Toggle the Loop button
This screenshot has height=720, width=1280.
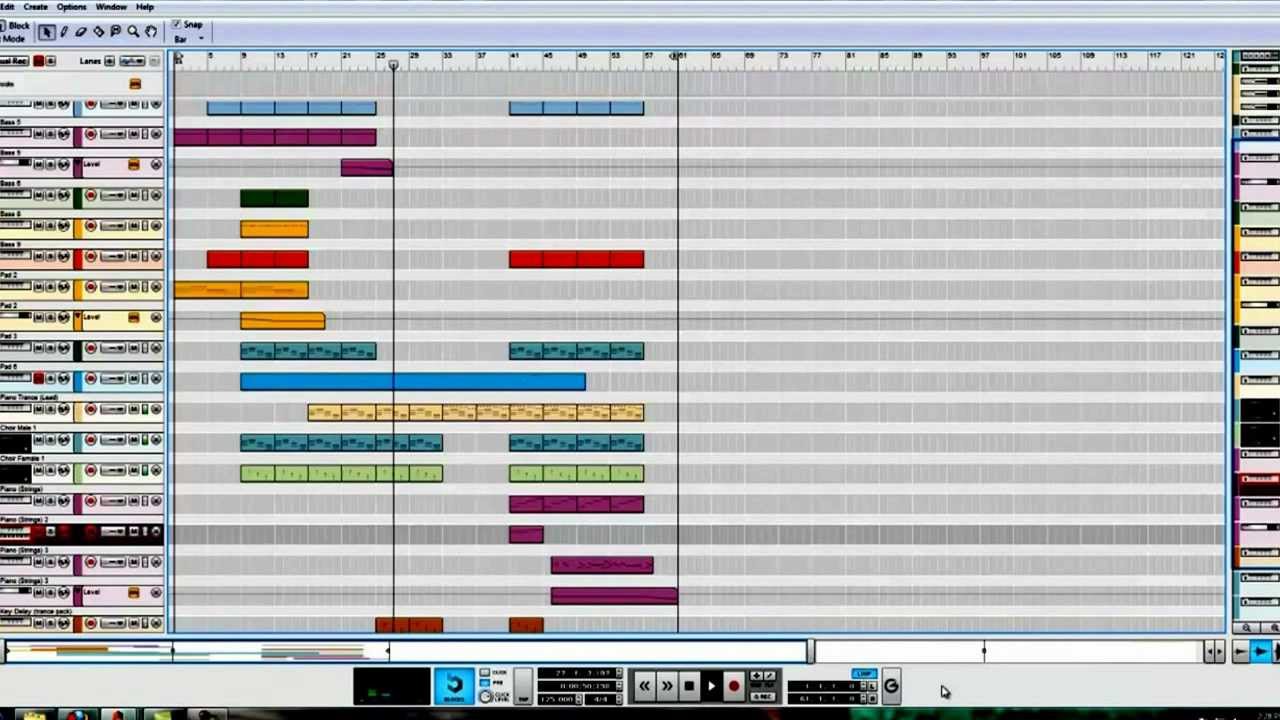tap(863, 674)
